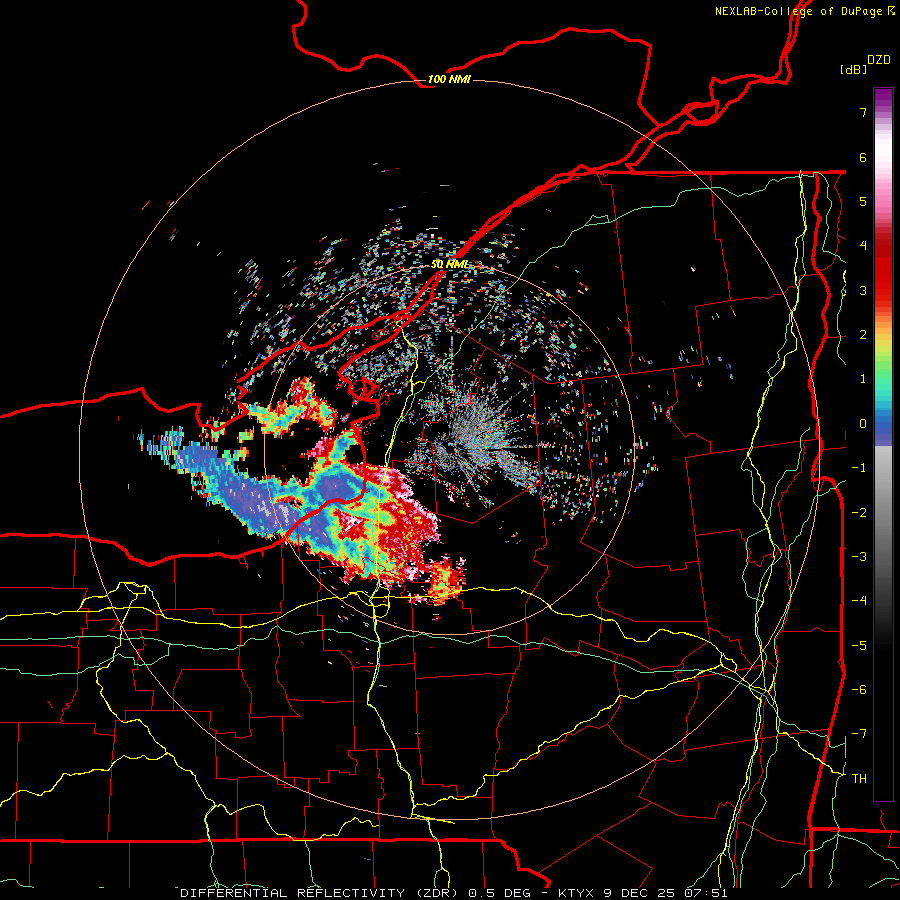Click the yellow segment of the color bar

pos(883,343)
